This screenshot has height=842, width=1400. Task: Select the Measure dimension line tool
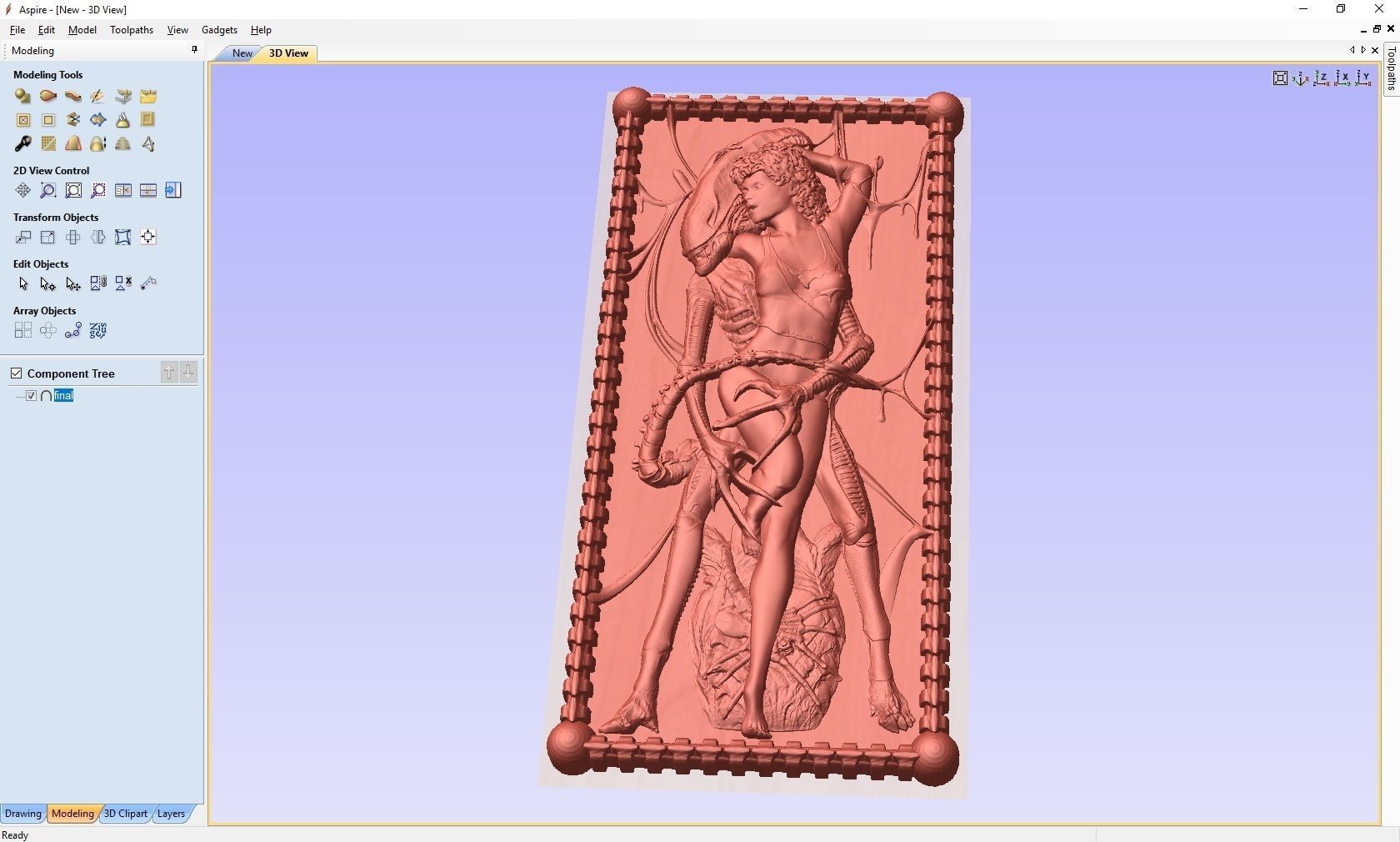click(148, 283)
